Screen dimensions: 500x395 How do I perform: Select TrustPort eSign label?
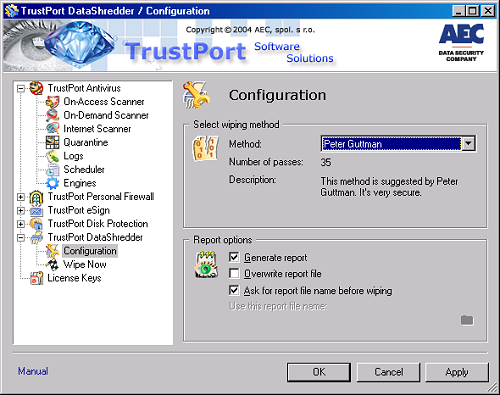(79, 210)
